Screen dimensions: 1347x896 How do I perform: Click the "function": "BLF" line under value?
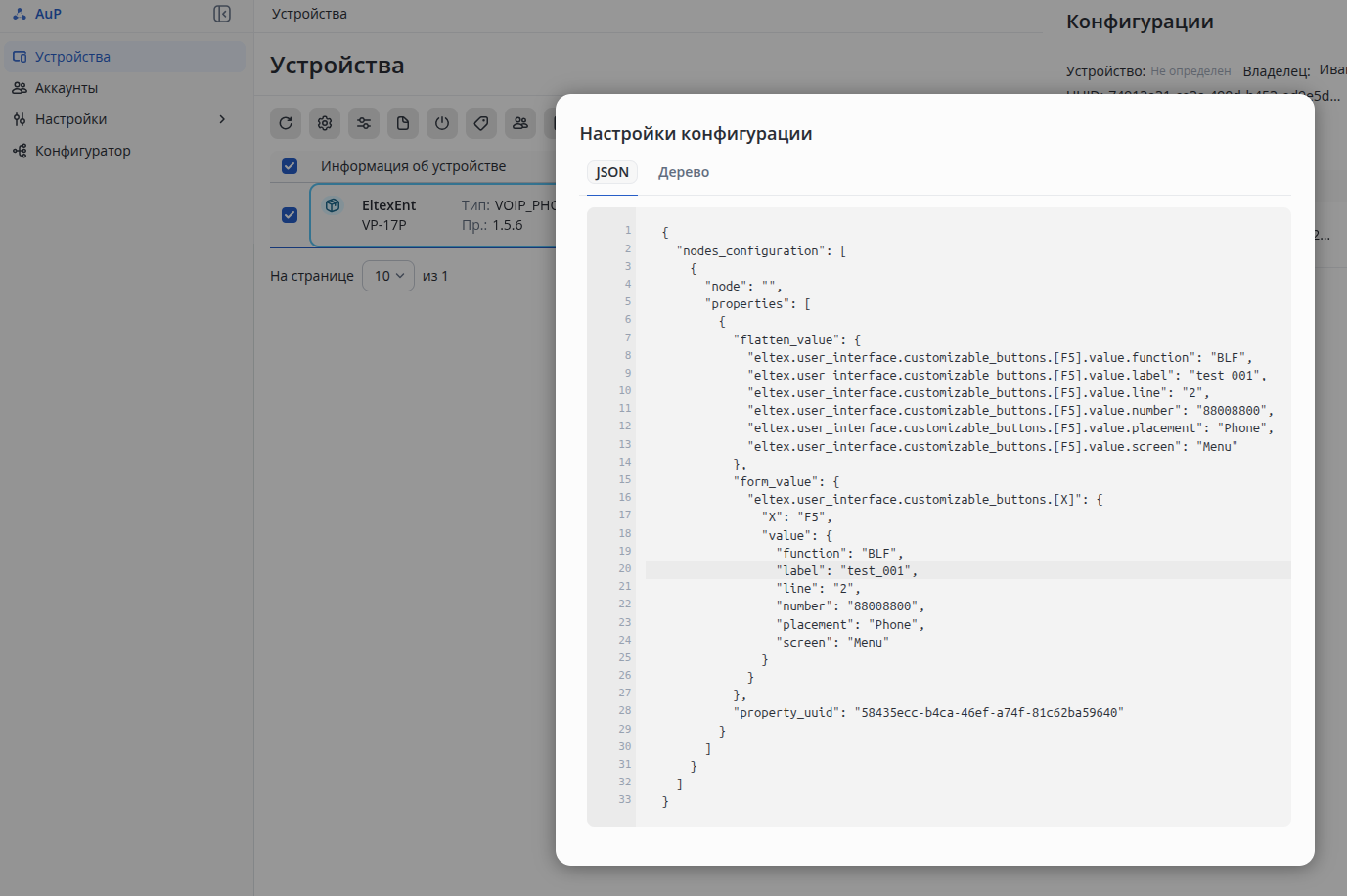(839, 554)
